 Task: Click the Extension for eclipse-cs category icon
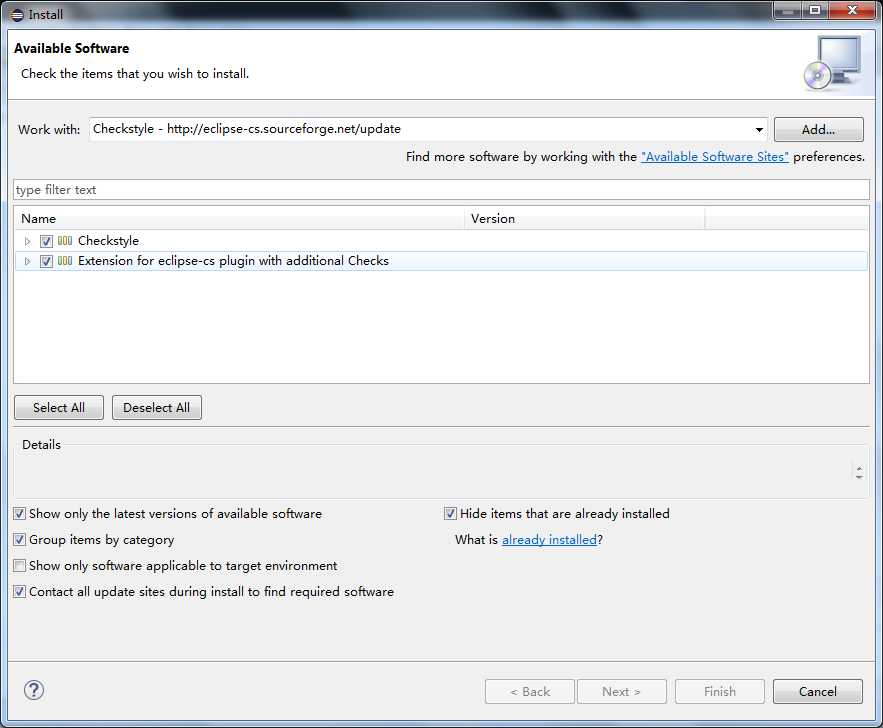pyautogui.click(x=65, y=261)
